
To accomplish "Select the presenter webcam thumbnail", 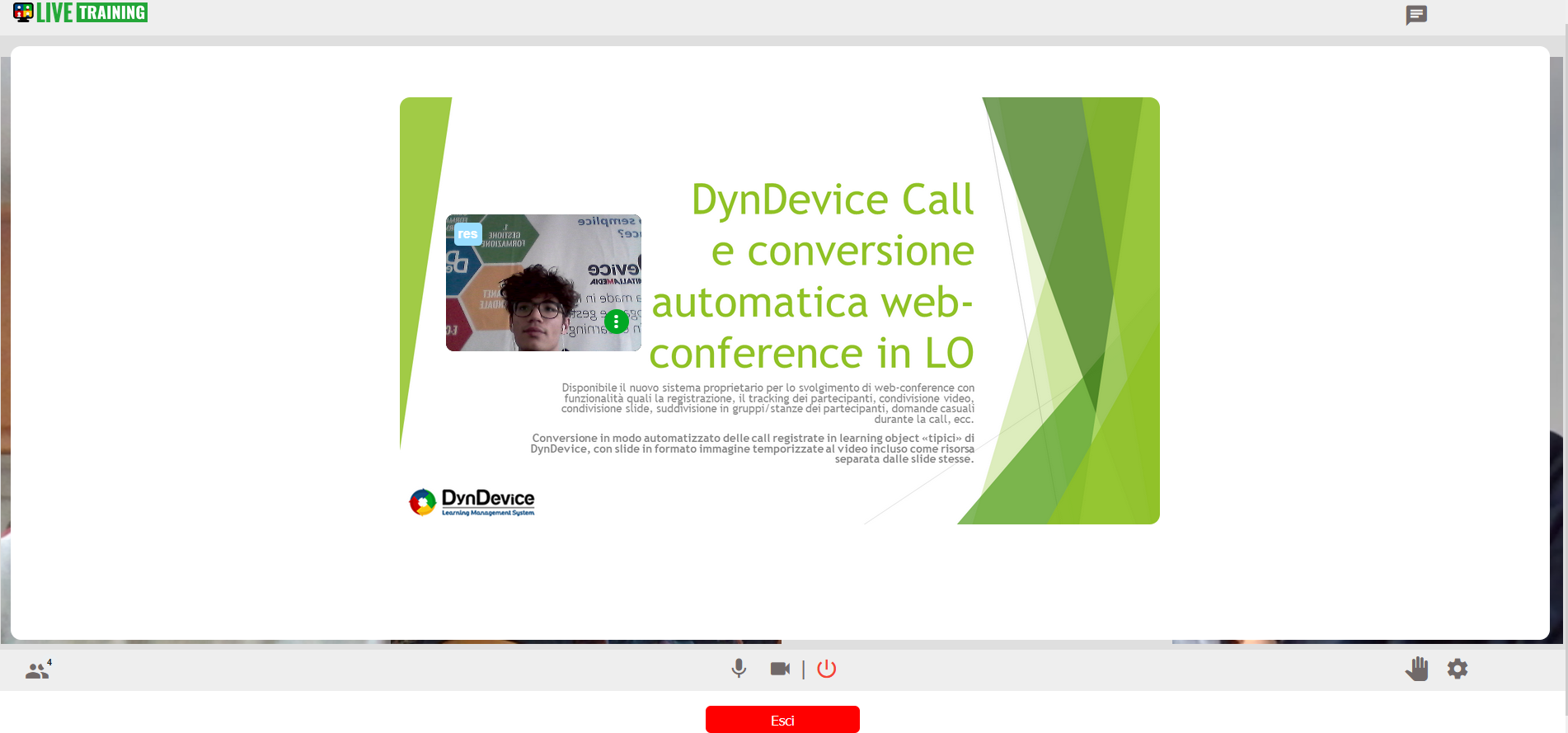I will point(543,283).
